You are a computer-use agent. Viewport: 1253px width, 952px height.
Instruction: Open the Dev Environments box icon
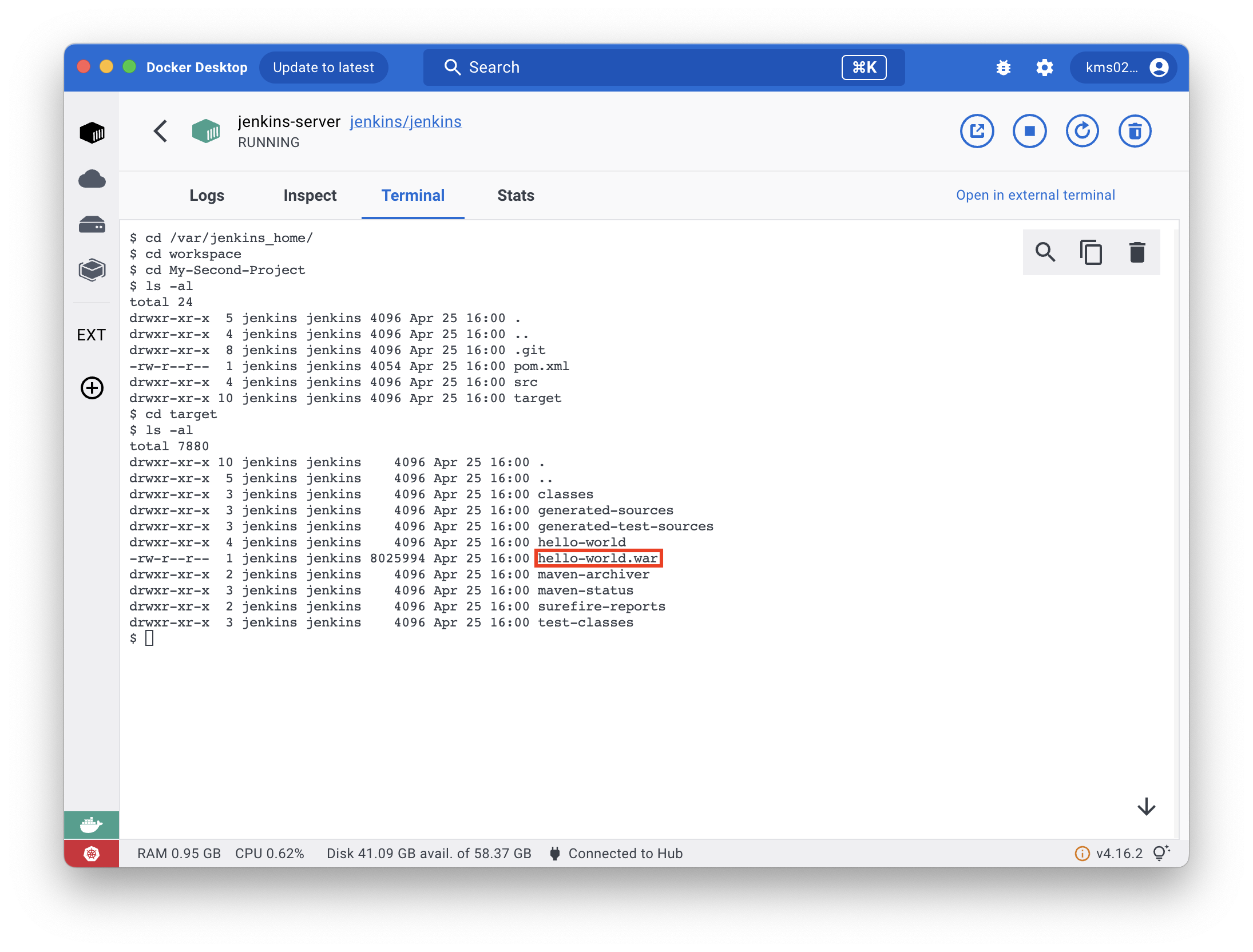[92, 269]
